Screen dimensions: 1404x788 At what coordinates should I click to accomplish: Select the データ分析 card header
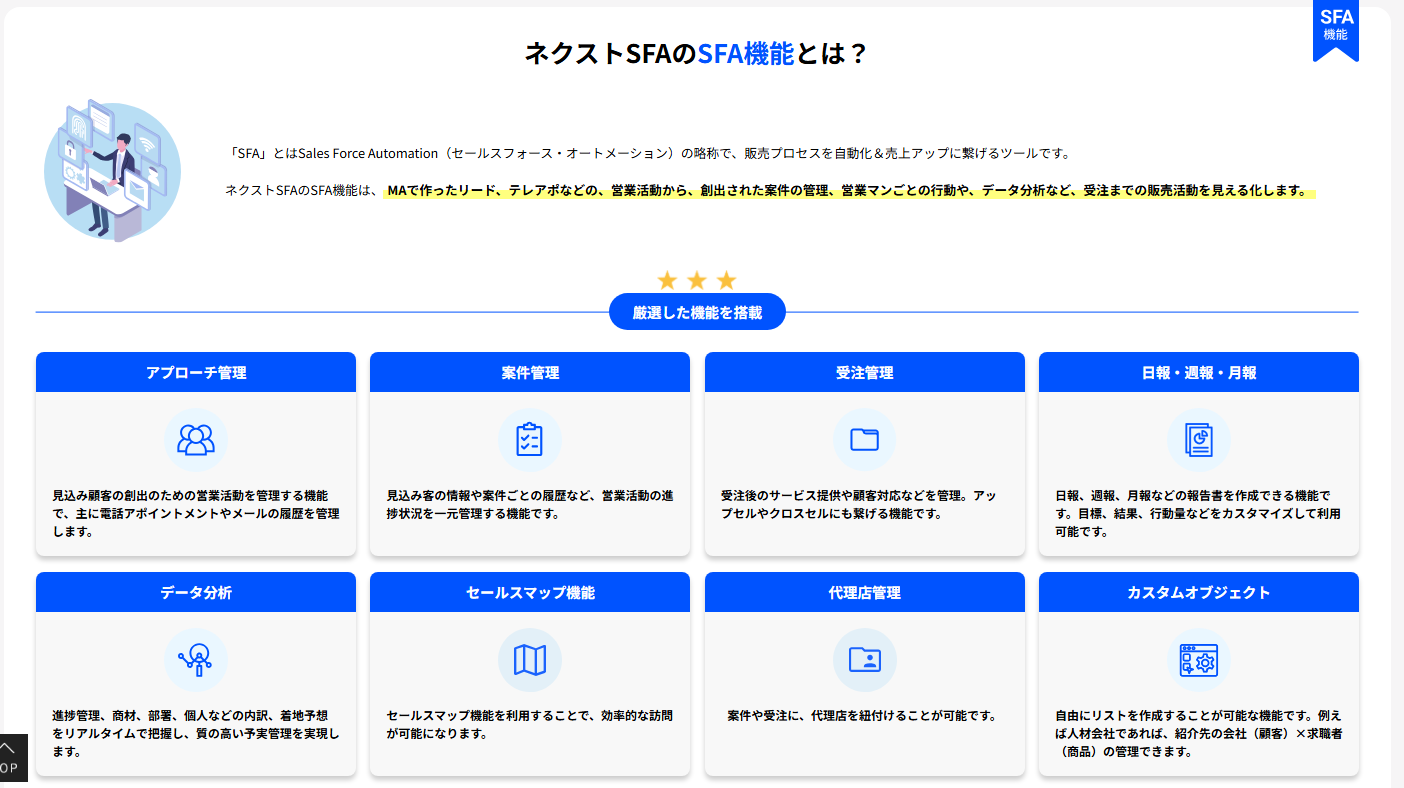(196, 593)
